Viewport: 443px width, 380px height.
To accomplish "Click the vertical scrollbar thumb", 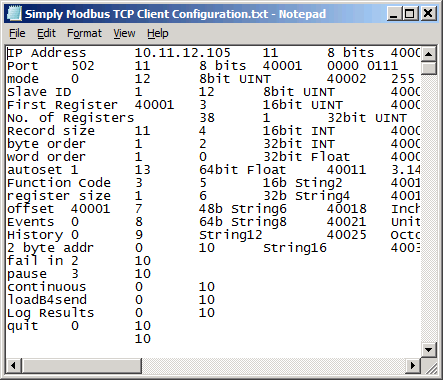I will [429, 68].
